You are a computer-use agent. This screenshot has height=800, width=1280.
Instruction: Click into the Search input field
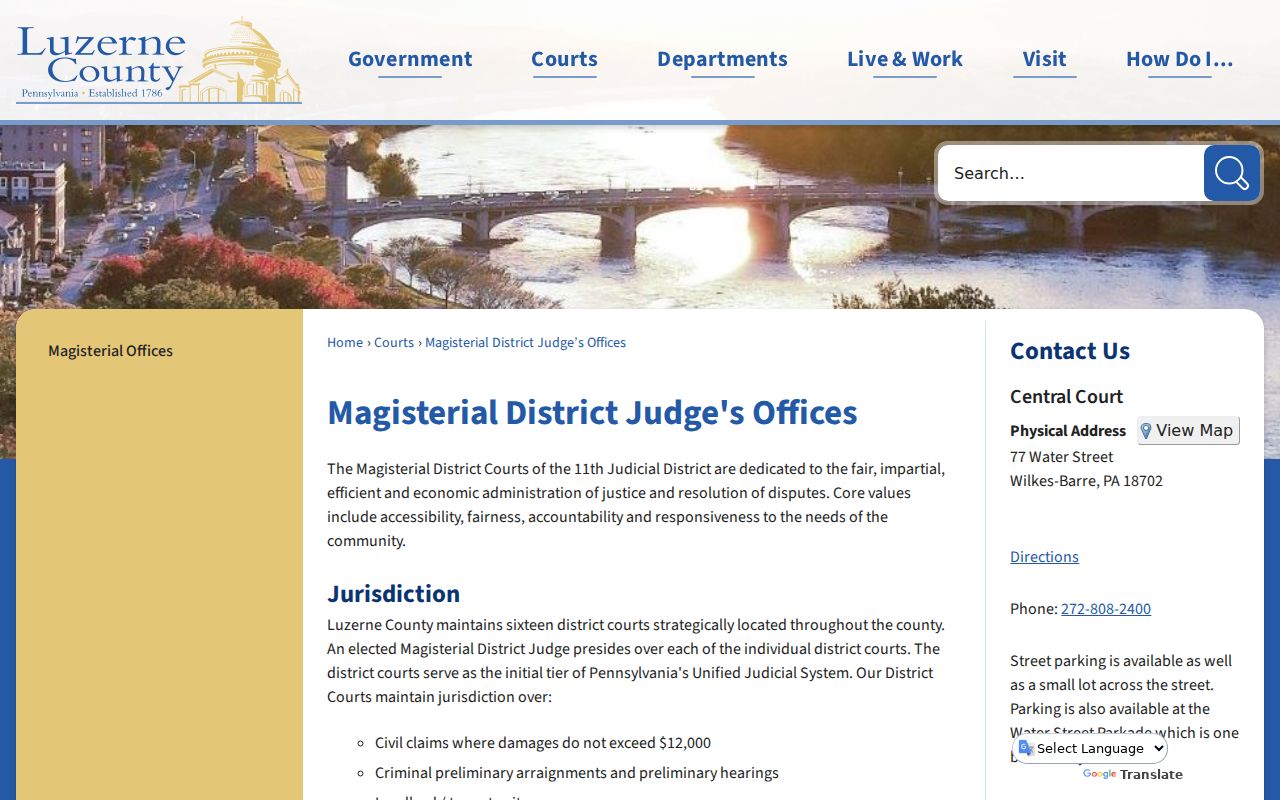click(1070, 173)
